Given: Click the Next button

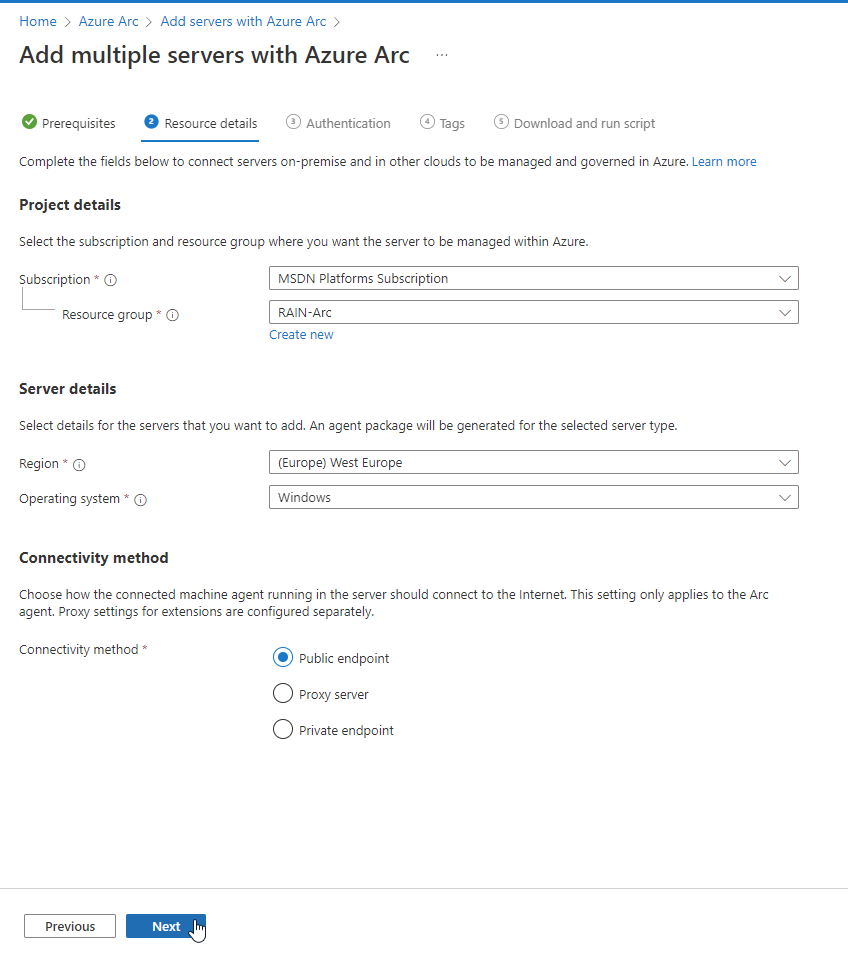Looking at the screenshot, I should (166, 926).
